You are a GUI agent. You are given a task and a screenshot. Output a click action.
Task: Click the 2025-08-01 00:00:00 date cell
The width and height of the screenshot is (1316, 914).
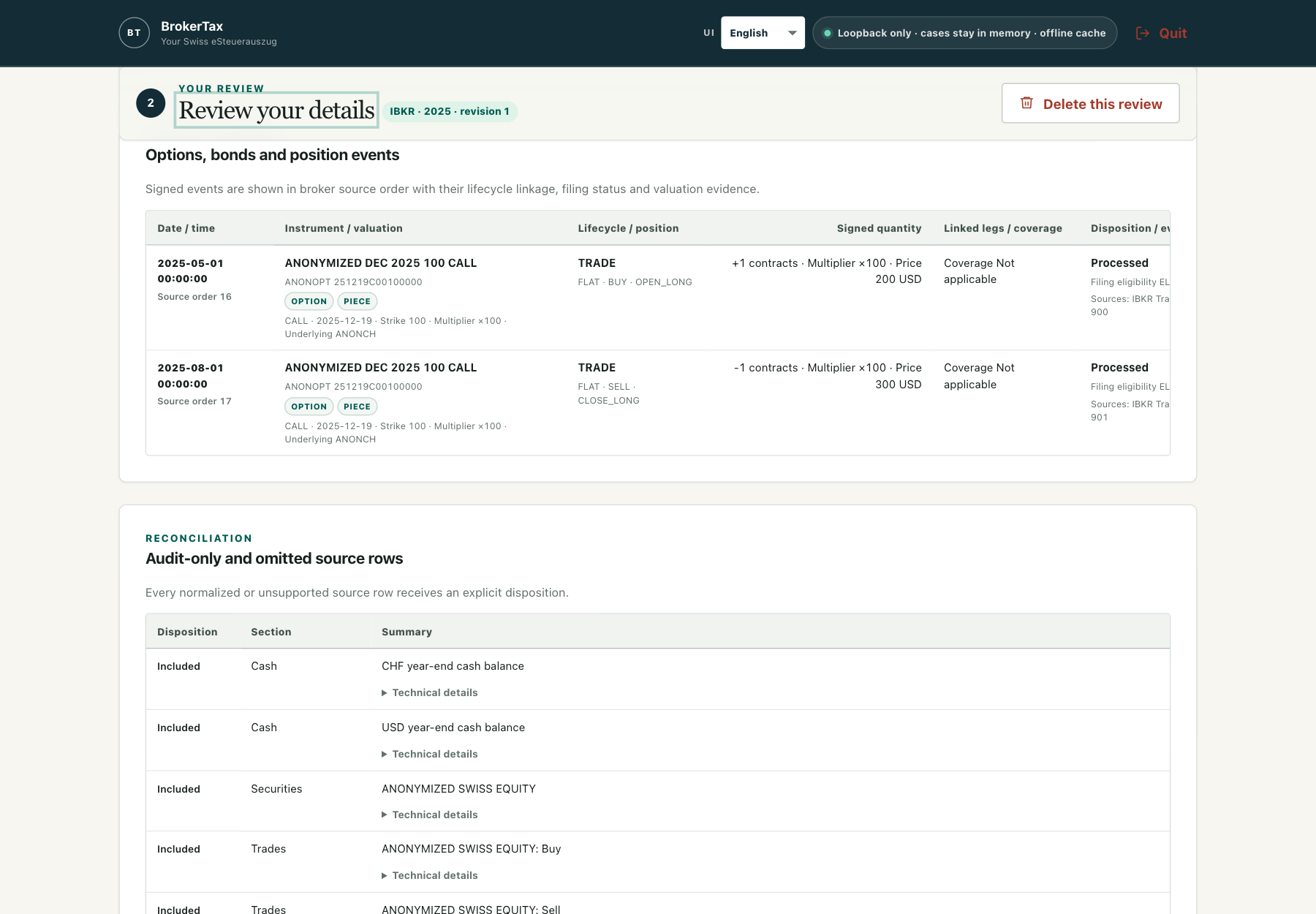[x=191, y=376]
